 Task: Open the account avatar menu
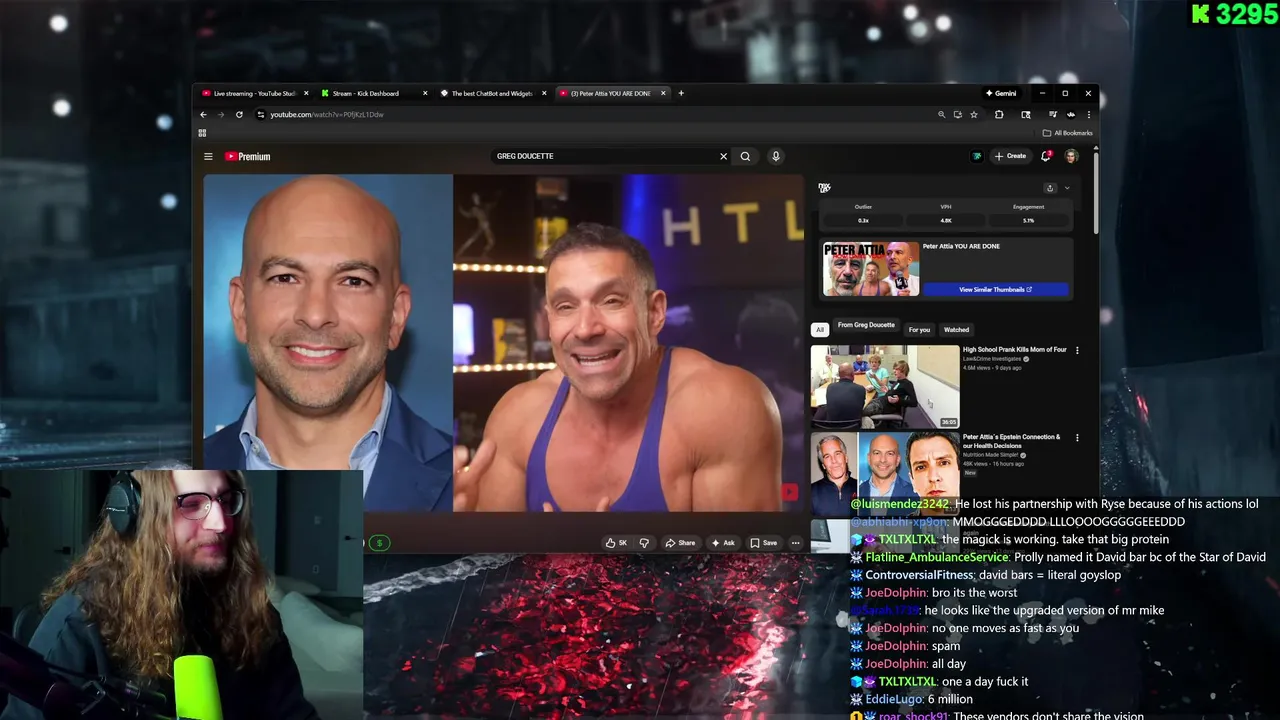click(1071, 156)
